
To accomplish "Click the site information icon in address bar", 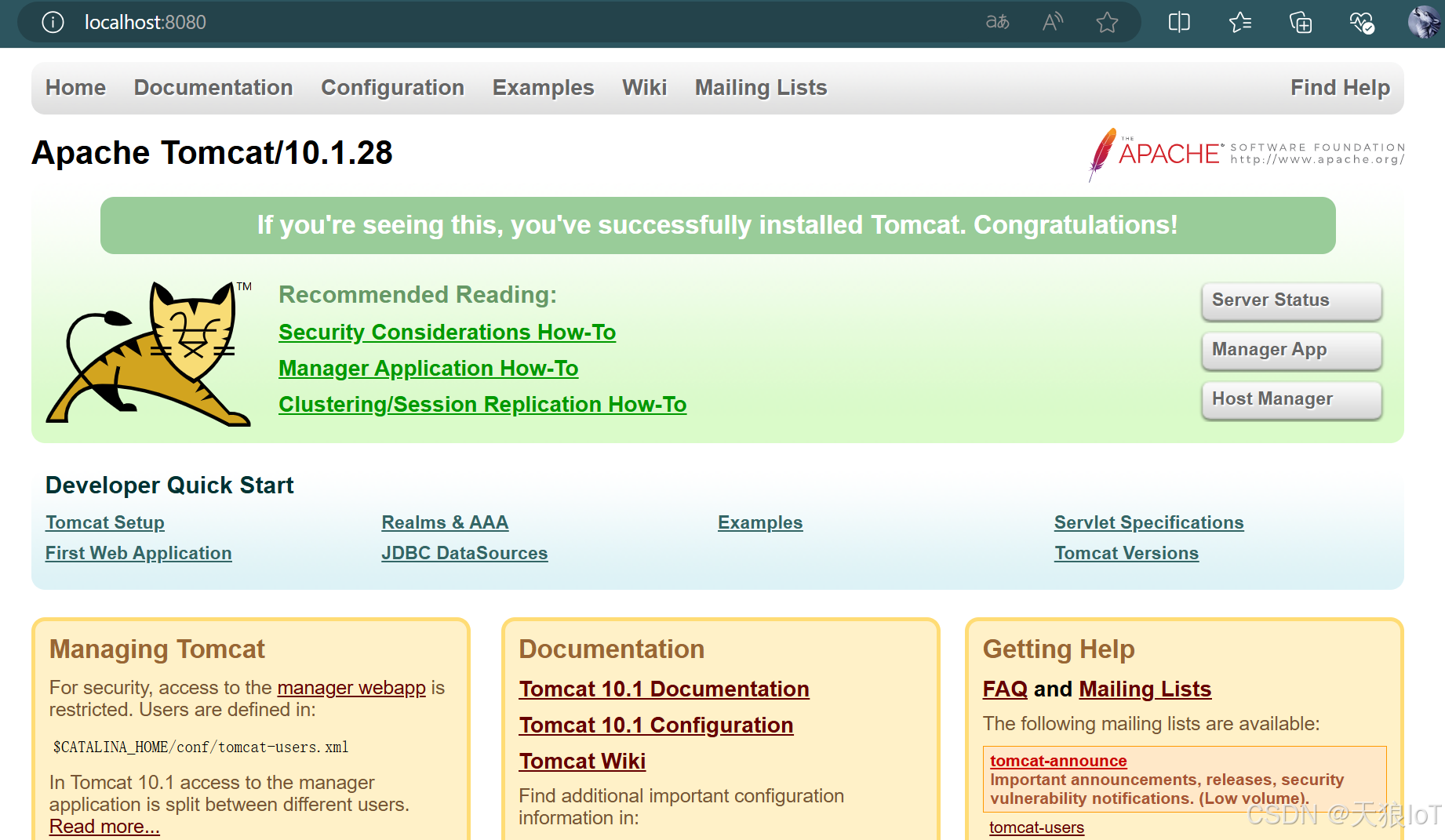I will click(53, 22).
